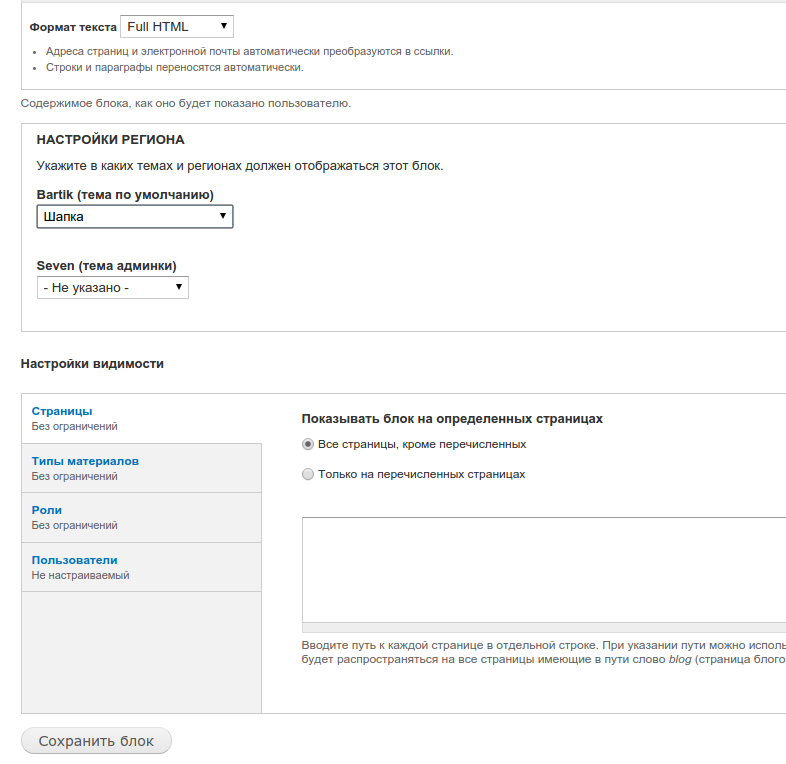Switch to the Страницы vertical tab
Viewport: 786px width, 764px height.
(x=62, y=411)
